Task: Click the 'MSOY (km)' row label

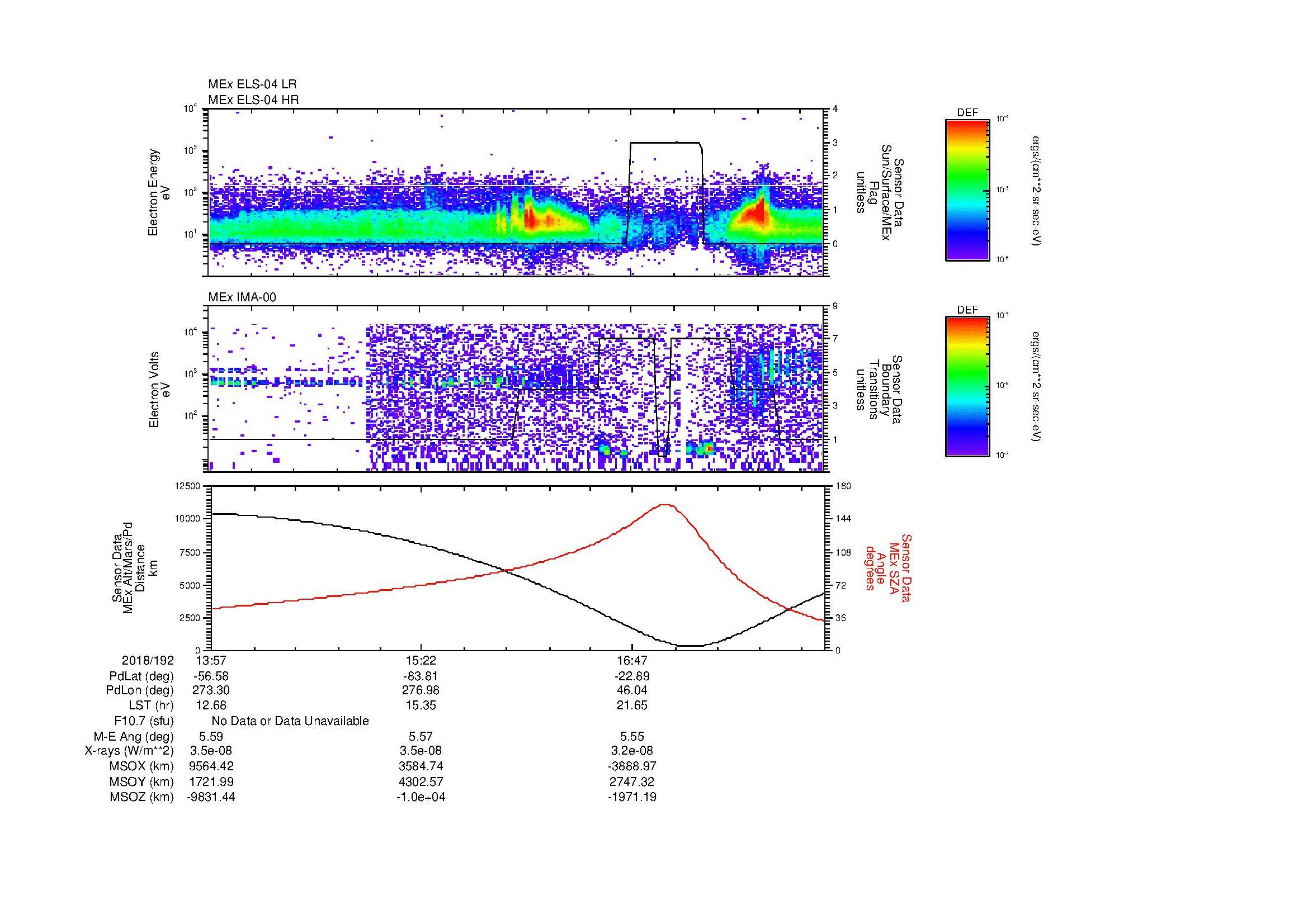Action: point(142,781)
